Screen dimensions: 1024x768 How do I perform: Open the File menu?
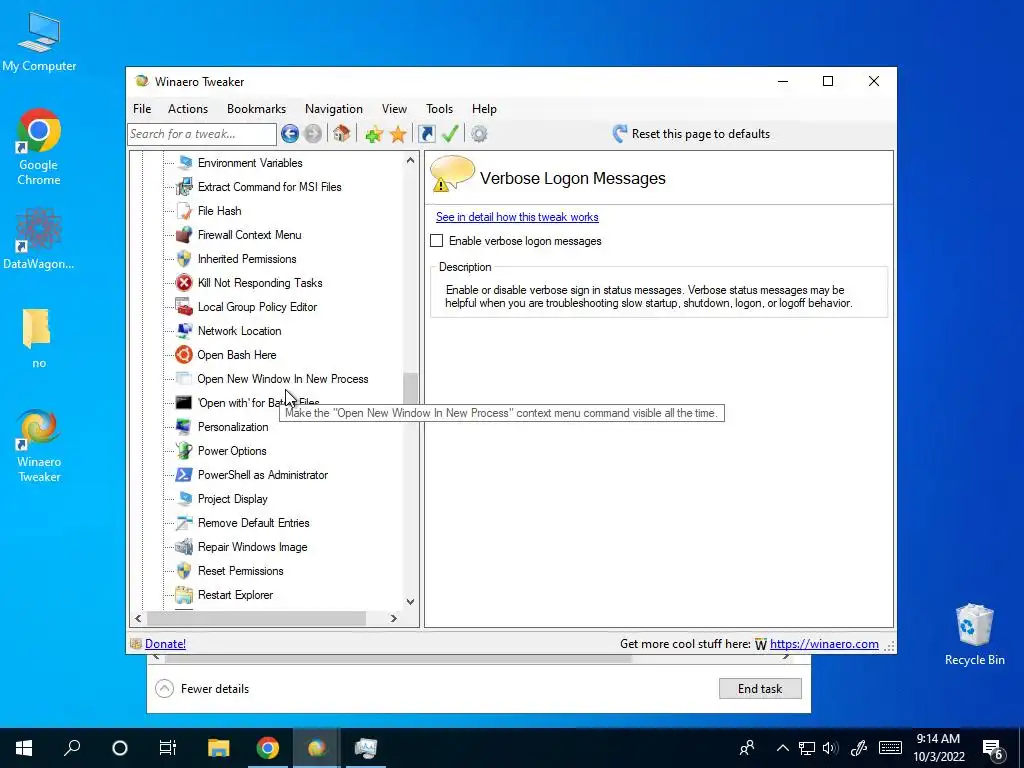click(x=142, y=109)
